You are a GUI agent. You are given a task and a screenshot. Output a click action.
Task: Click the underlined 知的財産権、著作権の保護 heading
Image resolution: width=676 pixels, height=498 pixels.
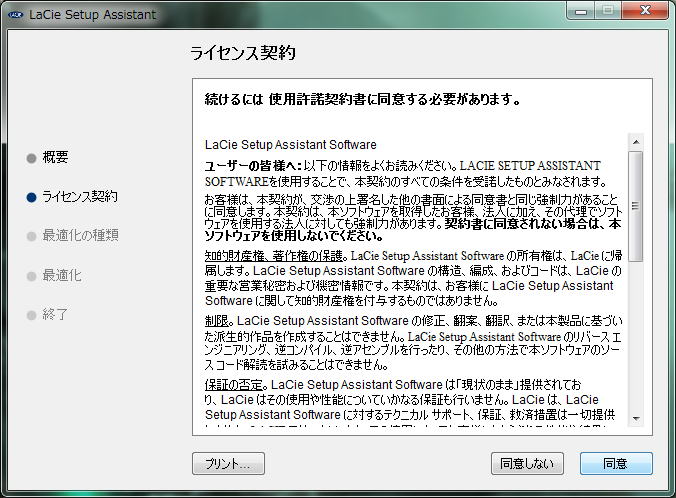[x=274, y=256]
